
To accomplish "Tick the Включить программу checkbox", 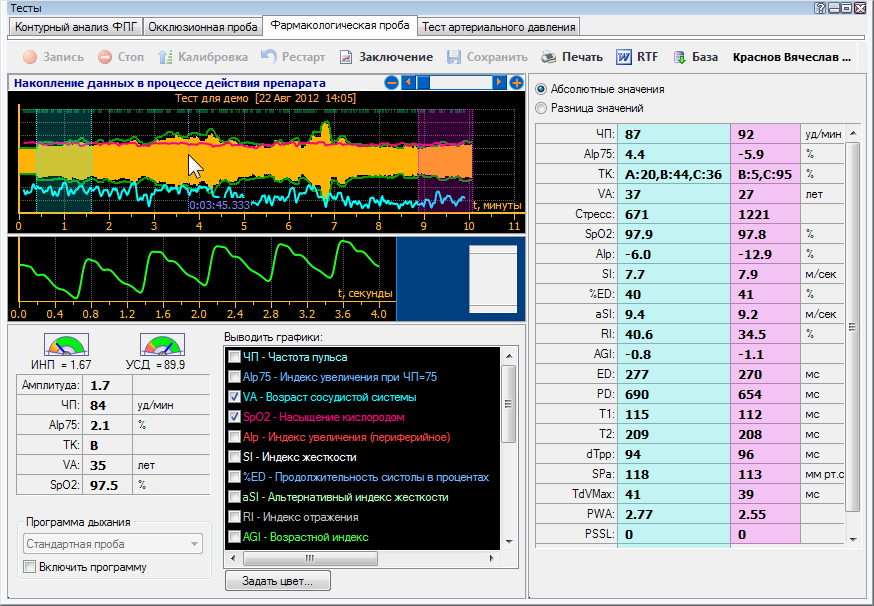I will click(x=30, y=567).
